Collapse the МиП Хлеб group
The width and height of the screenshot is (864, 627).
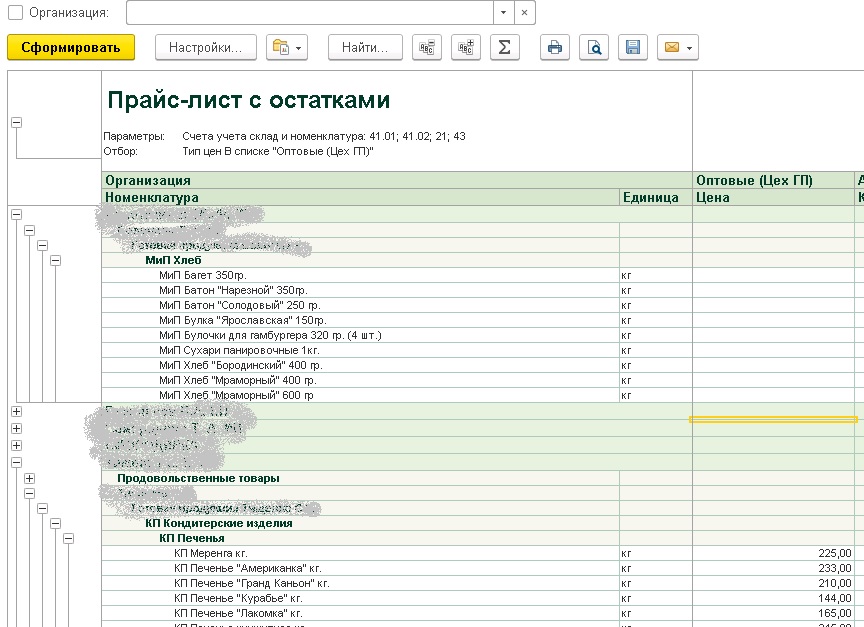55,260
